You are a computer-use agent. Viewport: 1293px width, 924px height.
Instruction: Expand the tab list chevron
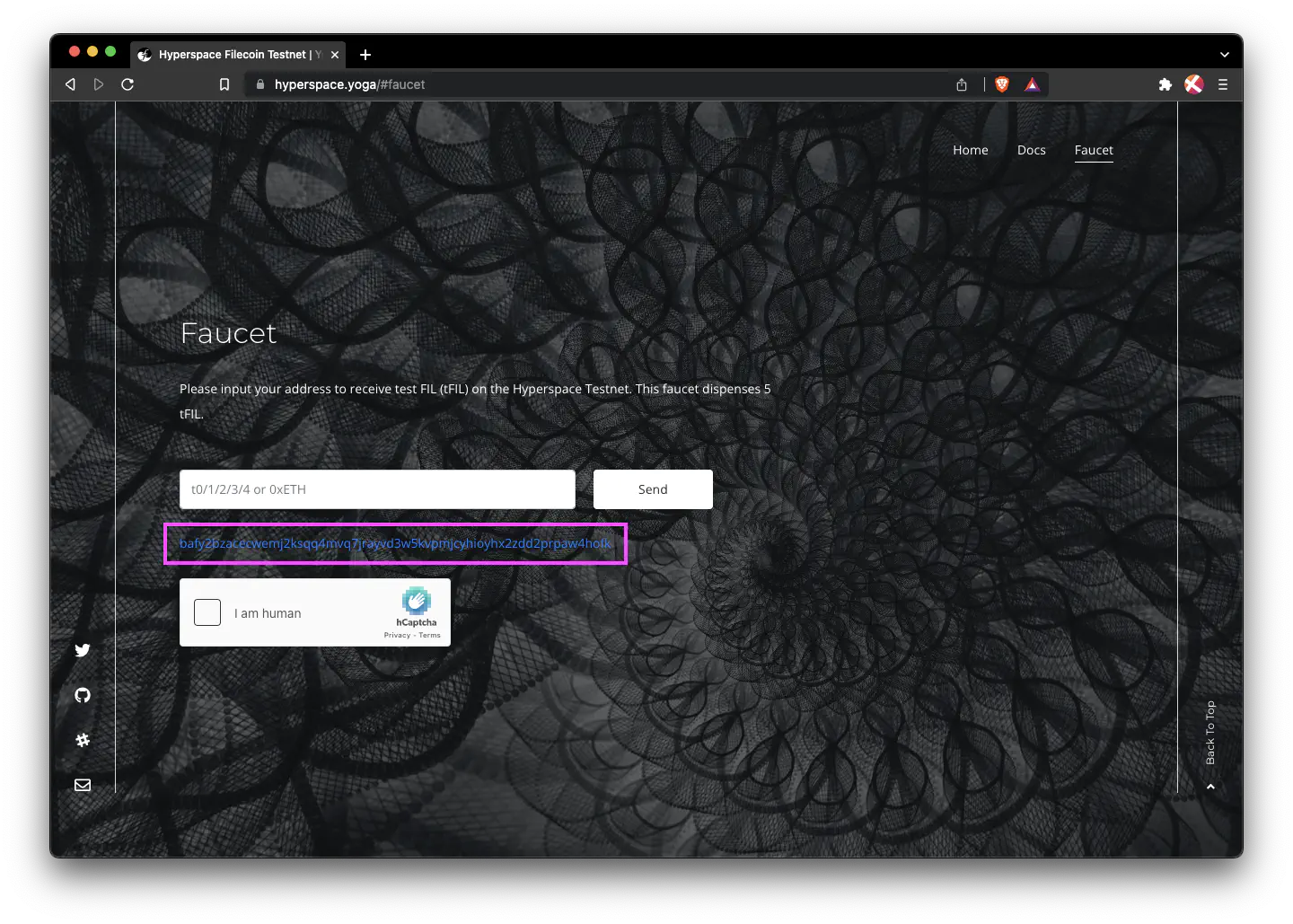point(1224,55)
